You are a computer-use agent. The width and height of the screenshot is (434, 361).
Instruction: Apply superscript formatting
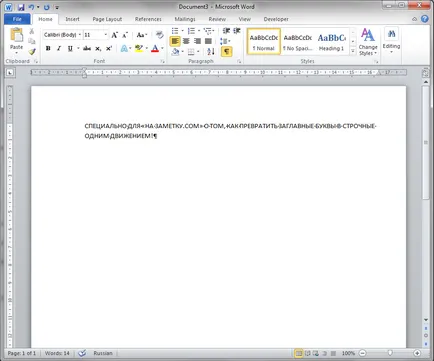(109, 49)
